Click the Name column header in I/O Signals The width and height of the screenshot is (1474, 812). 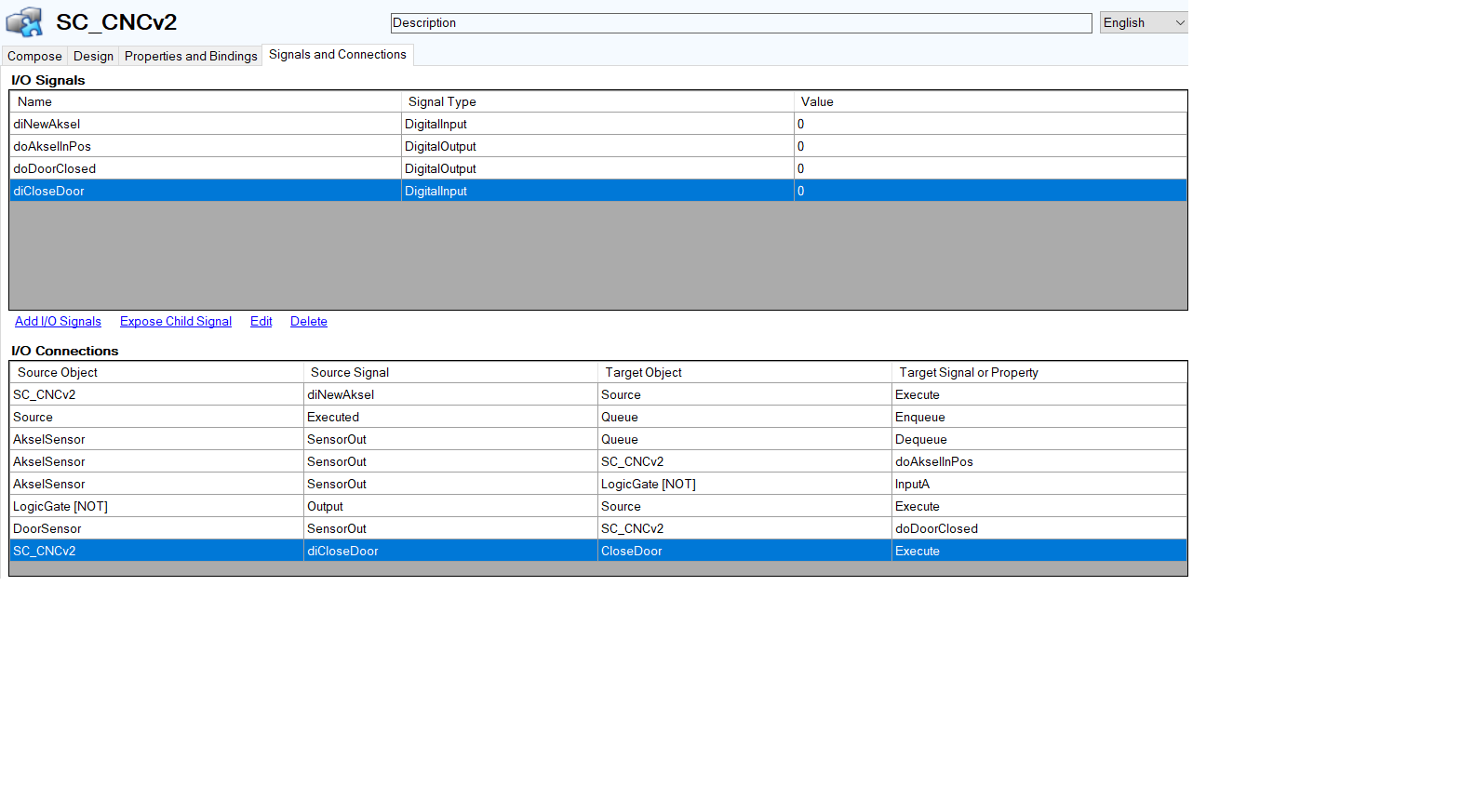tap(206, 101)
